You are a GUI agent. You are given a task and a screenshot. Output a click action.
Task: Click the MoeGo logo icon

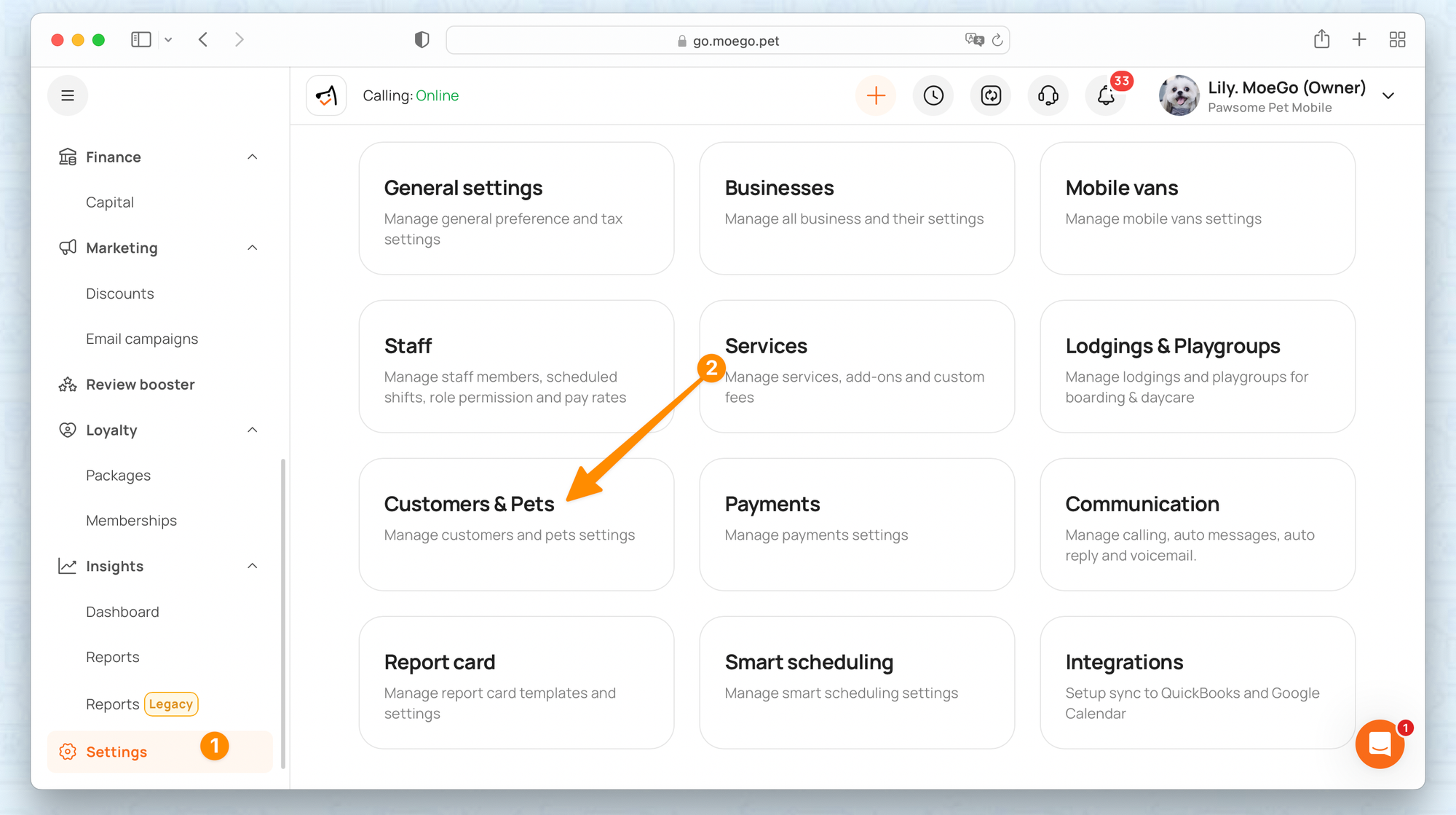click(326, 95)
